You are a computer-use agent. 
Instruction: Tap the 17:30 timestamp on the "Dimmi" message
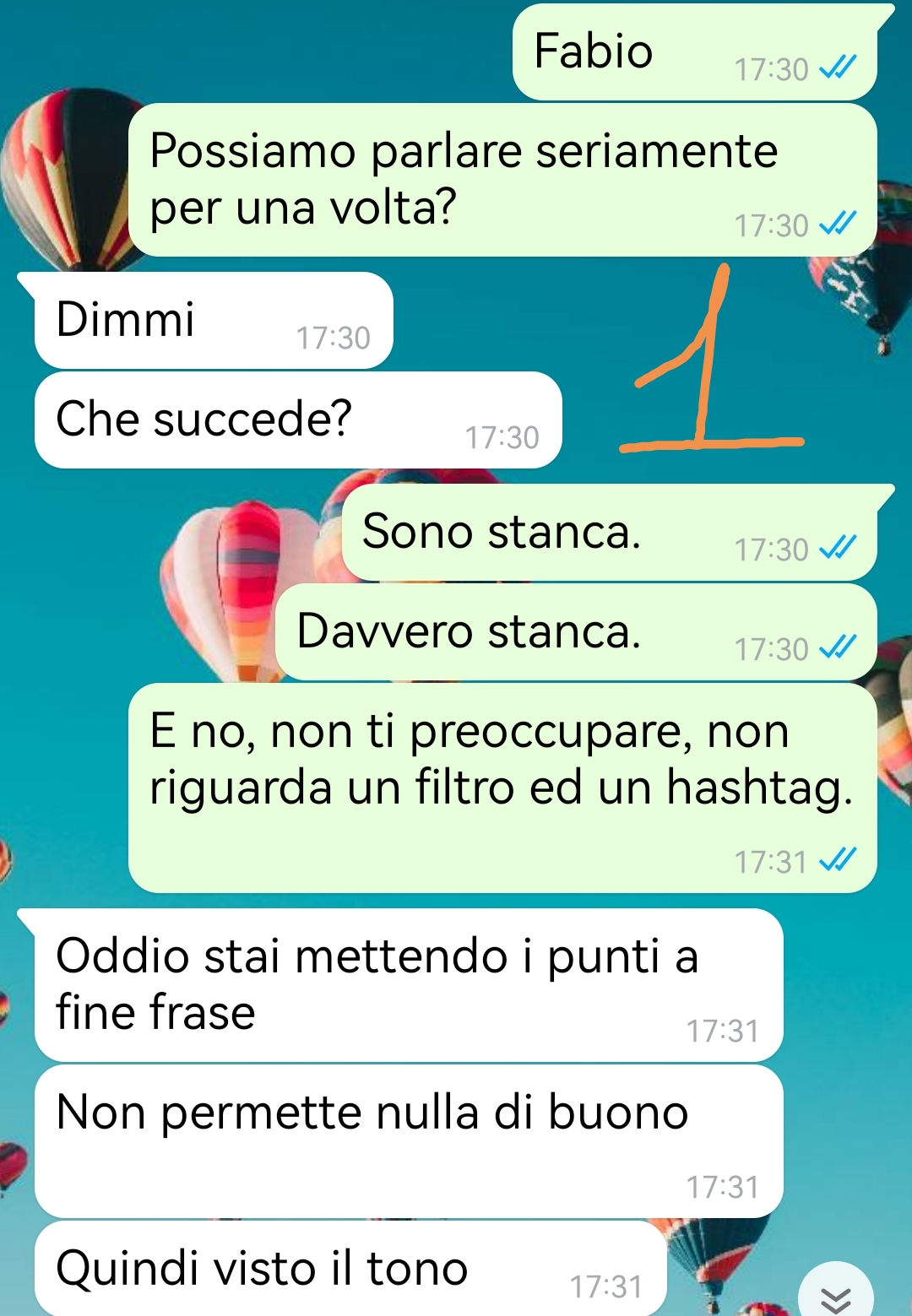[x=334, y=338]
